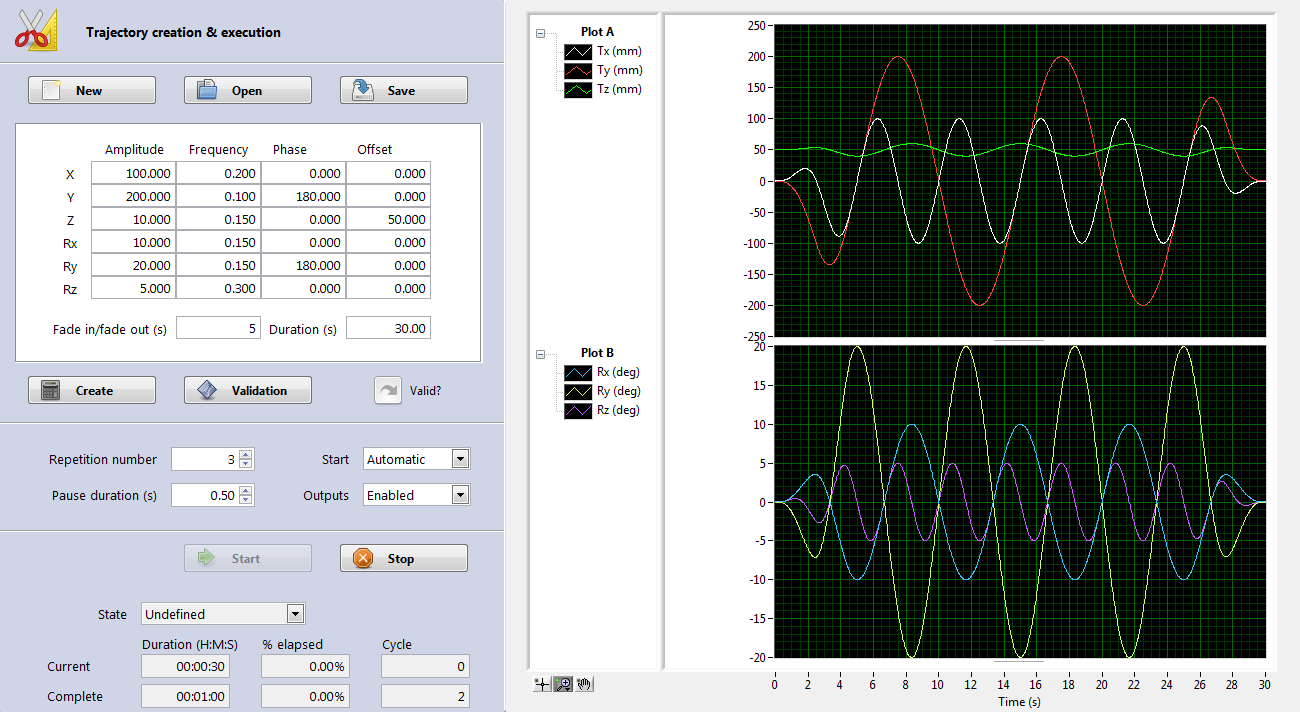Image resolution: width=1300 pixels, height=712 pixels.
Task: Open the Outputs dropdown showing Enabled
Action: pyautogui.click(x=416, y=495)
